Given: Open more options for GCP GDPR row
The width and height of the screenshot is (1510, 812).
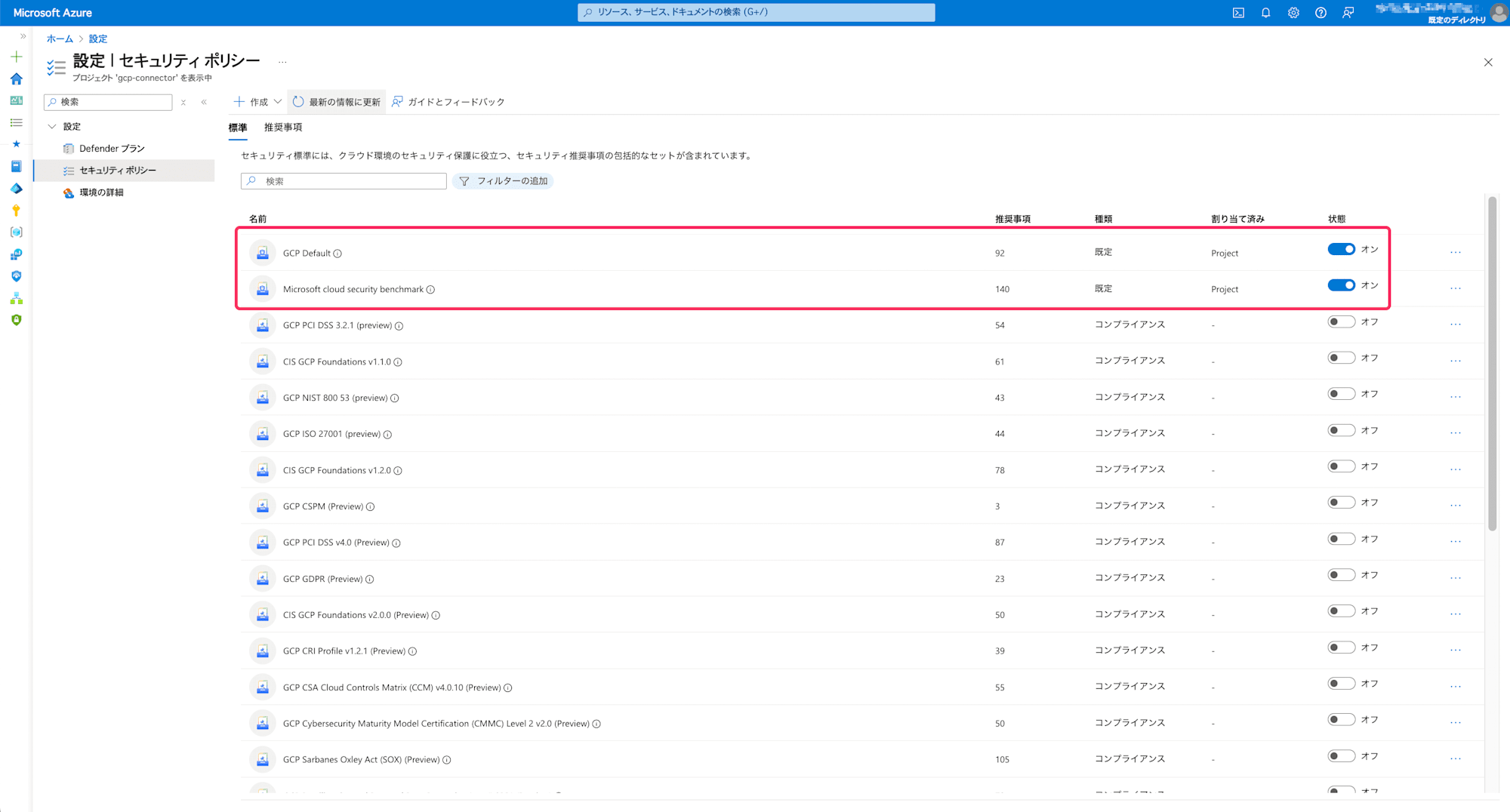Looking at the screenshot, I should pyautogui.click(x=1456, y=579).
